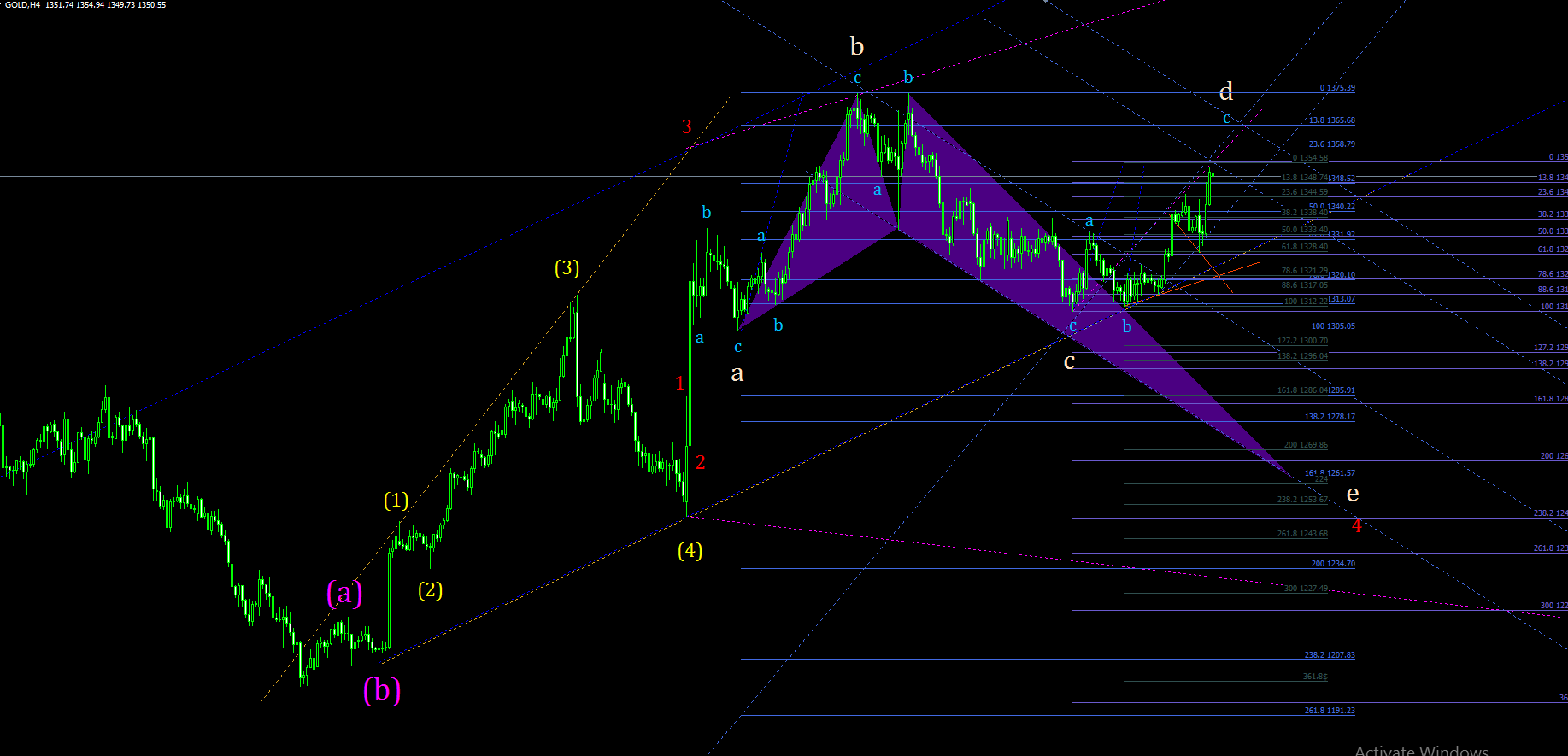
Task: Select the Fibonacci label "0 1354.58"
Action: (1310, 158)
